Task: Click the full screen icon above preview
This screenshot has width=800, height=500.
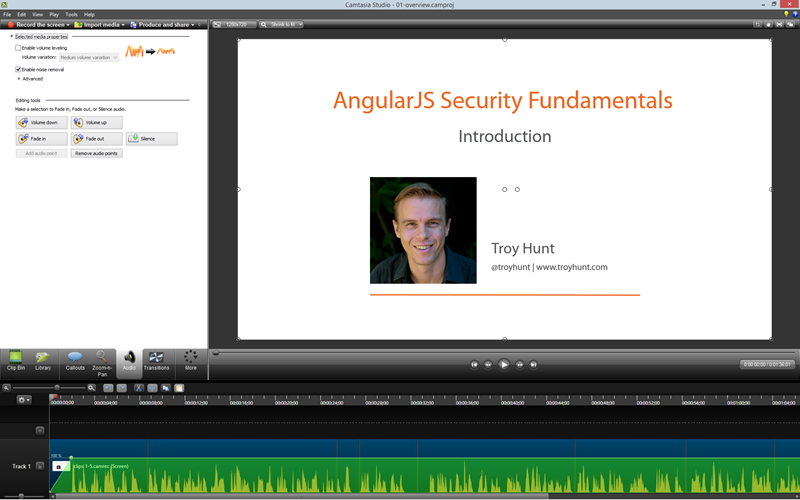Action: (779, 24)
